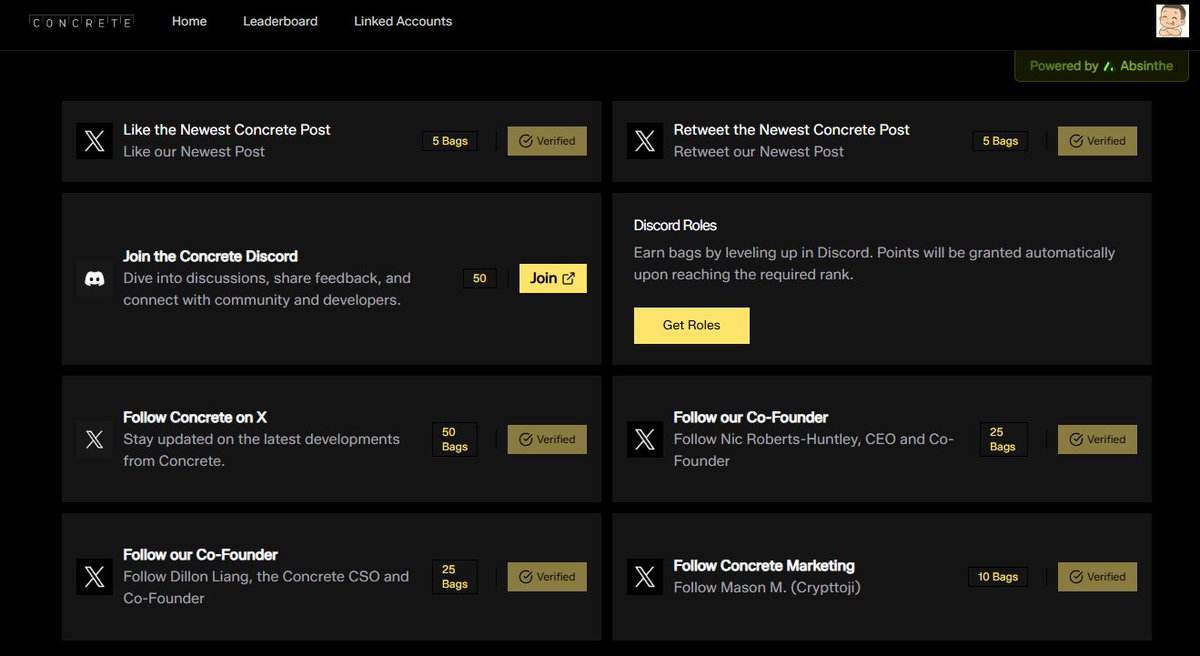Click the Verified button for Like the Newest Concrete Post
Viewport: 1200px width, 656px height.
pos(547,141)
